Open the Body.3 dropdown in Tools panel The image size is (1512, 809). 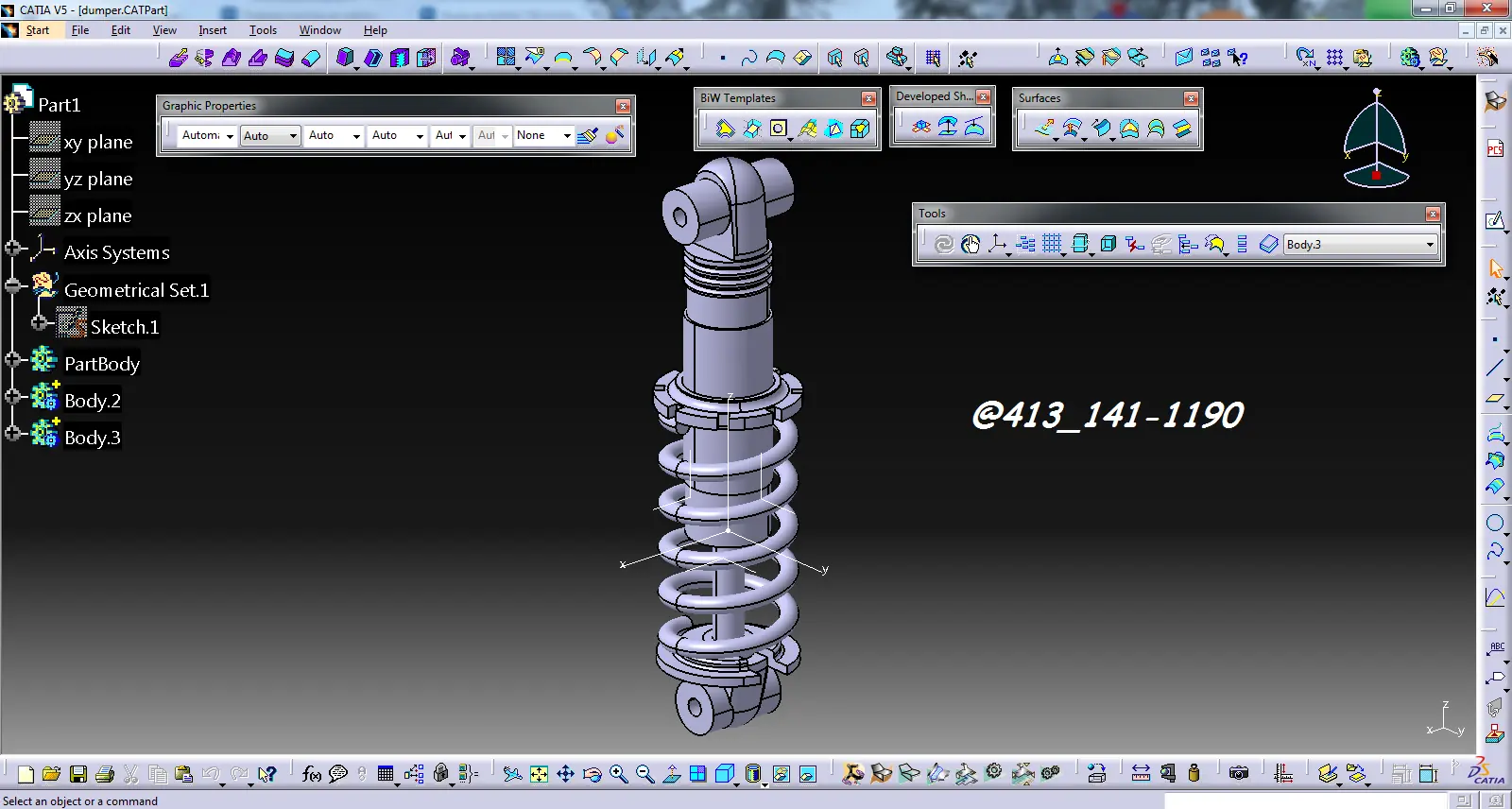click(1430, 245)
